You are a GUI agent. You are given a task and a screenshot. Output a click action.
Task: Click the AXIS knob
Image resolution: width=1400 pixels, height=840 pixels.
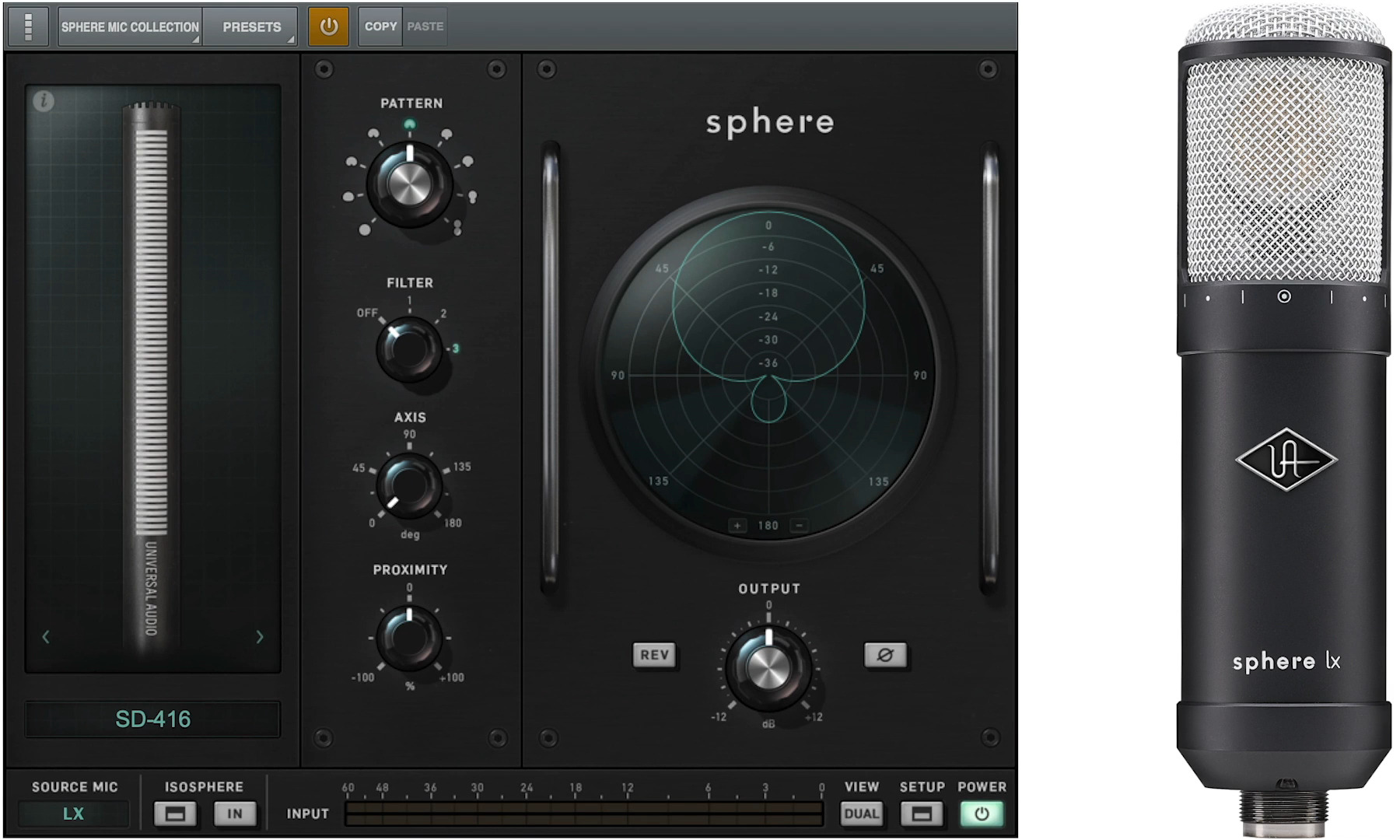(x=409, y=486)
